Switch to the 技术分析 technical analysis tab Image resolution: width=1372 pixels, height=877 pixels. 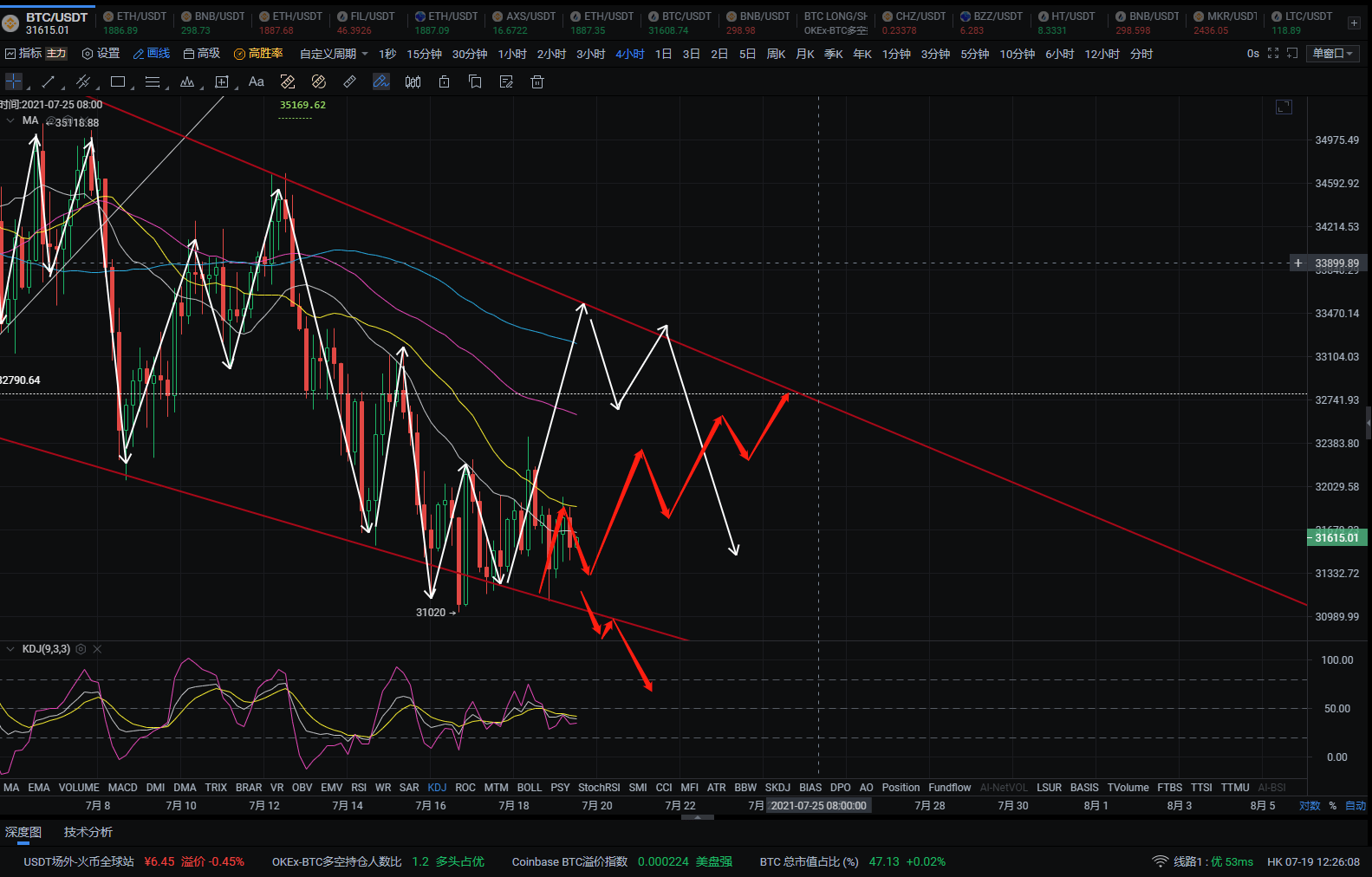88,832
